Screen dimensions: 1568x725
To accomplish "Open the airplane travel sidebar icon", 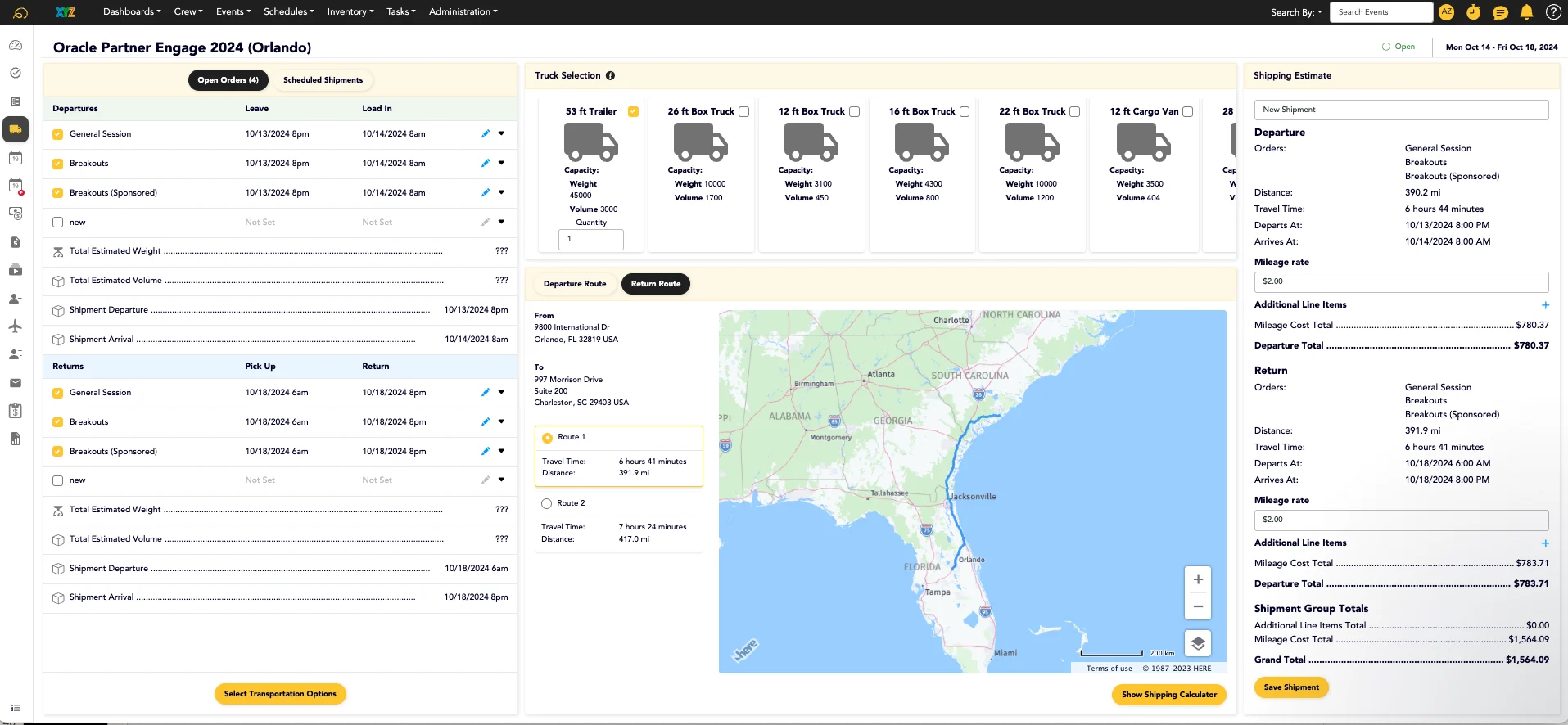I will [x=16, y=326].
